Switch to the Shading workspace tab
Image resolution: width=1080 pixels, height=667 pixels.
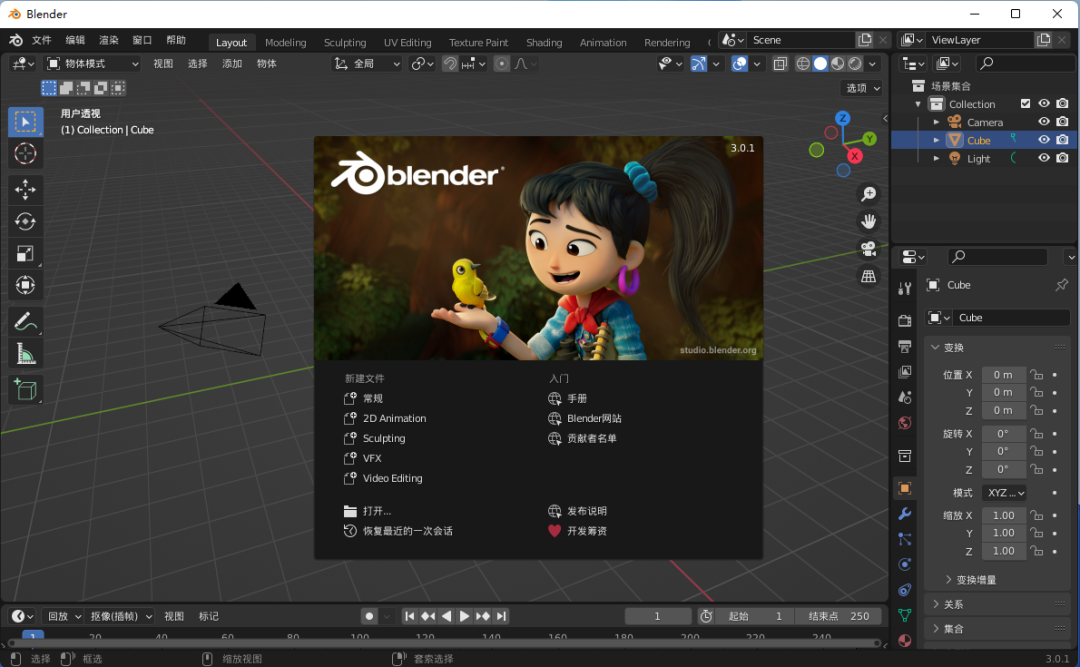(543, 42)
